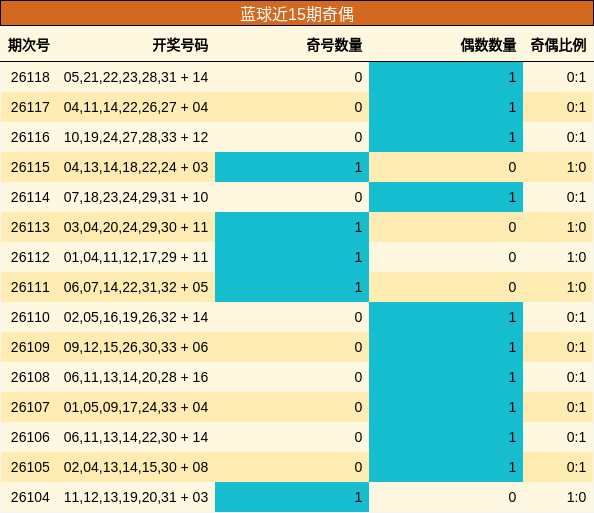Click the 1:0 ratio in row 26112
Viewport: 594px width, 513px height.
point(576,257)
